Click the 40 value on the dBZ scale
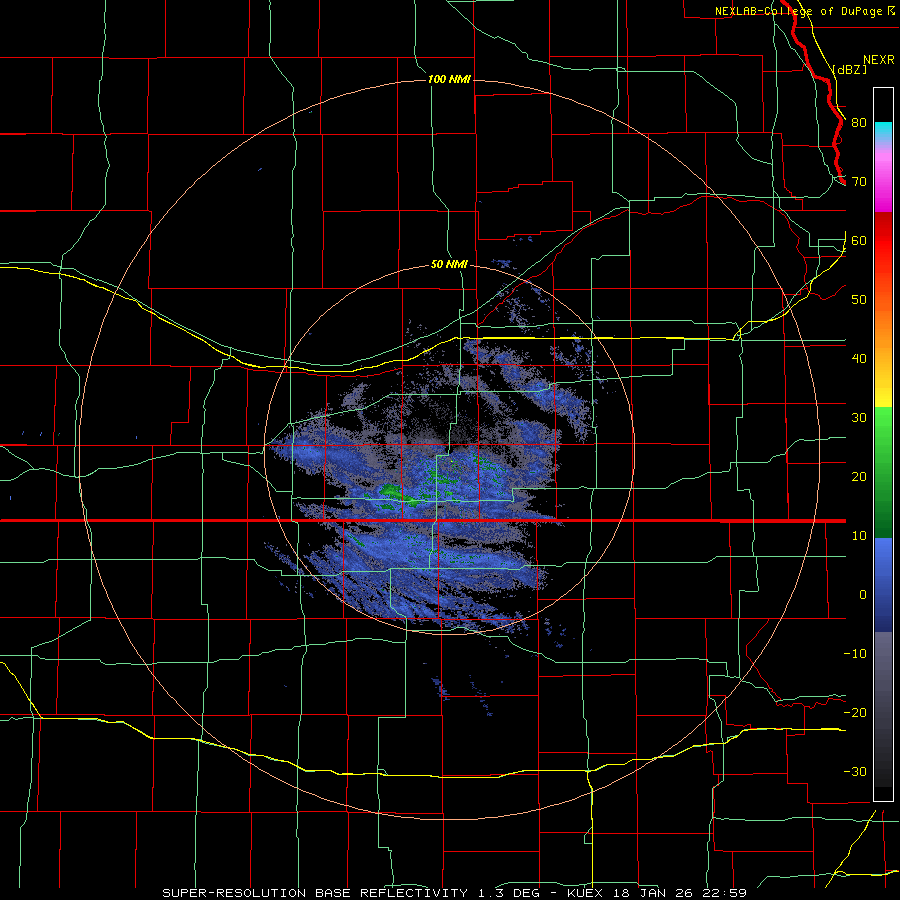Image resolution: width=900 pixels, height=900 pixels. tap(859, 358)
